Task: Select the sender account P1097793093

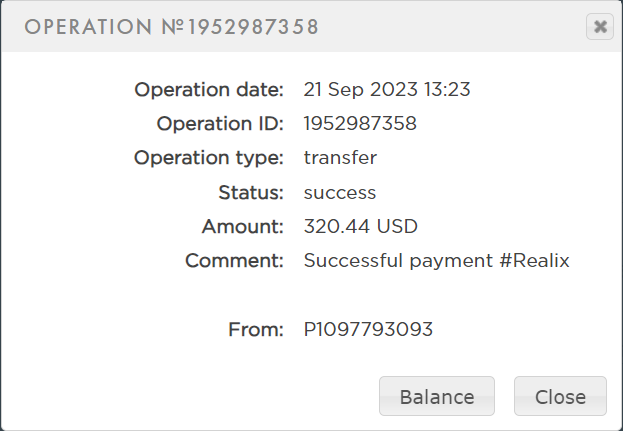Action: [x=368, y=328]
